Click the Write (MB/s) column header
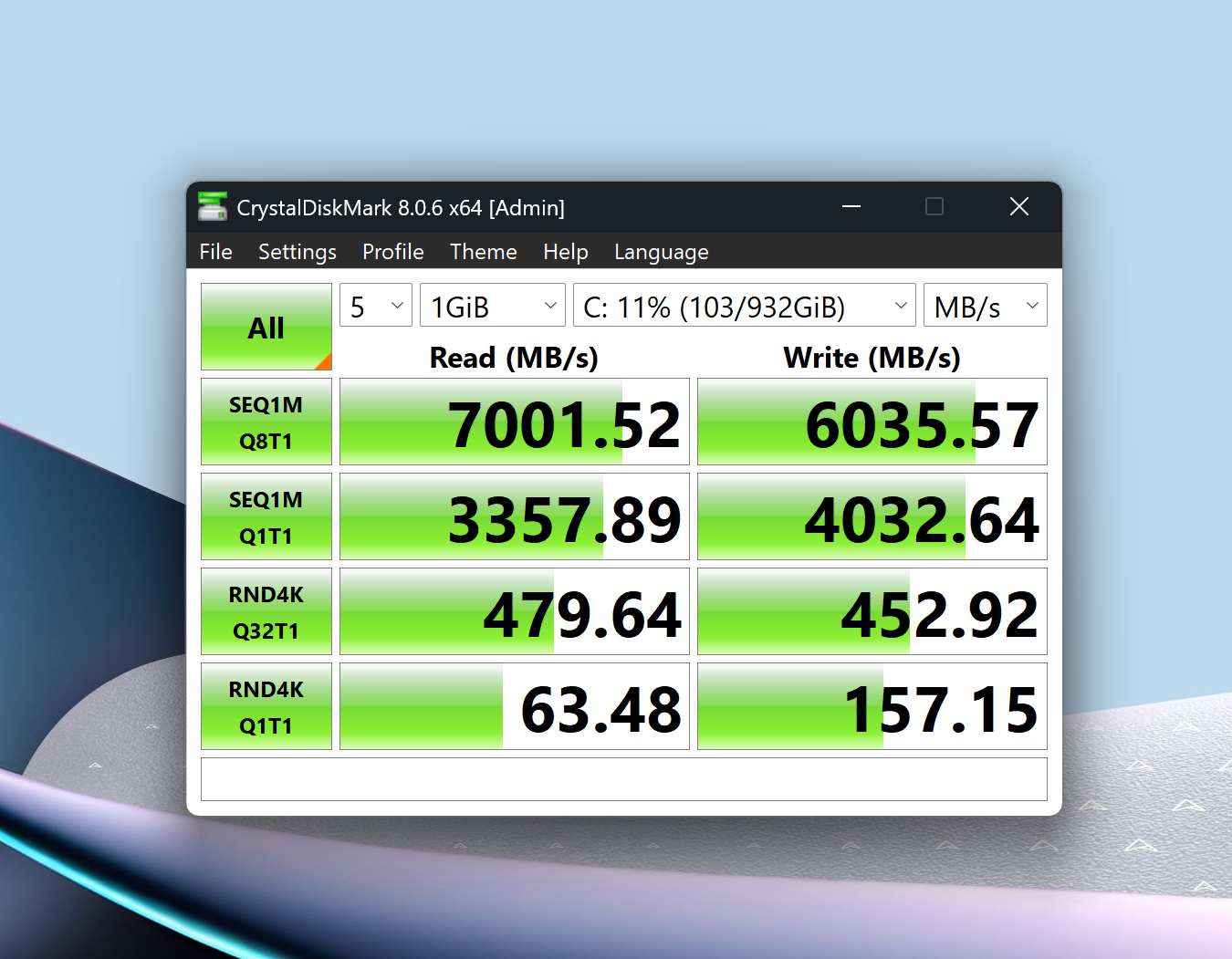Screen dimensions: 1232x959 [x=872, y=358]
